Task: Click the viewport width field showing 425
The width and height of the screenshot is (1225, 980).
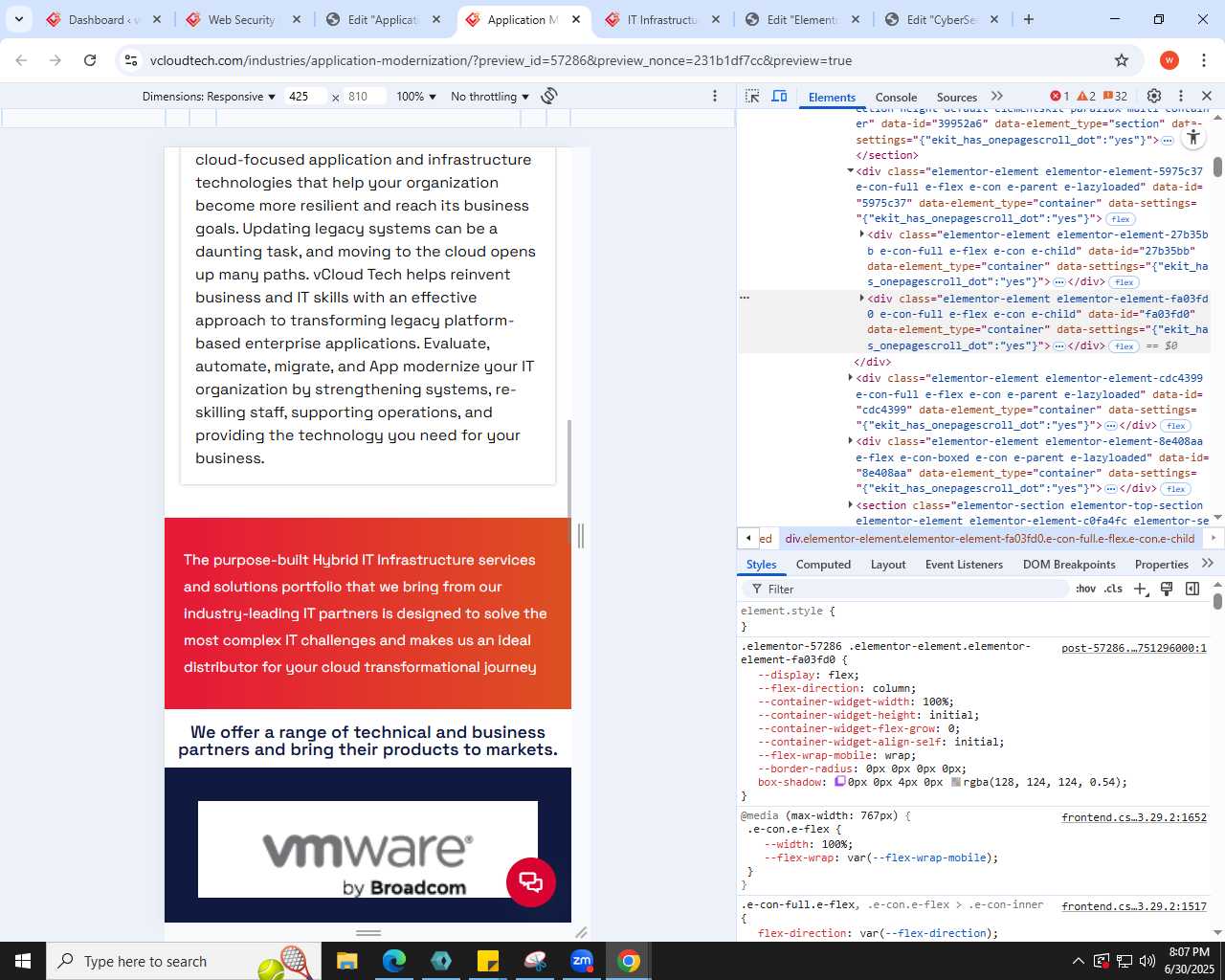Action: click(306, 97)
